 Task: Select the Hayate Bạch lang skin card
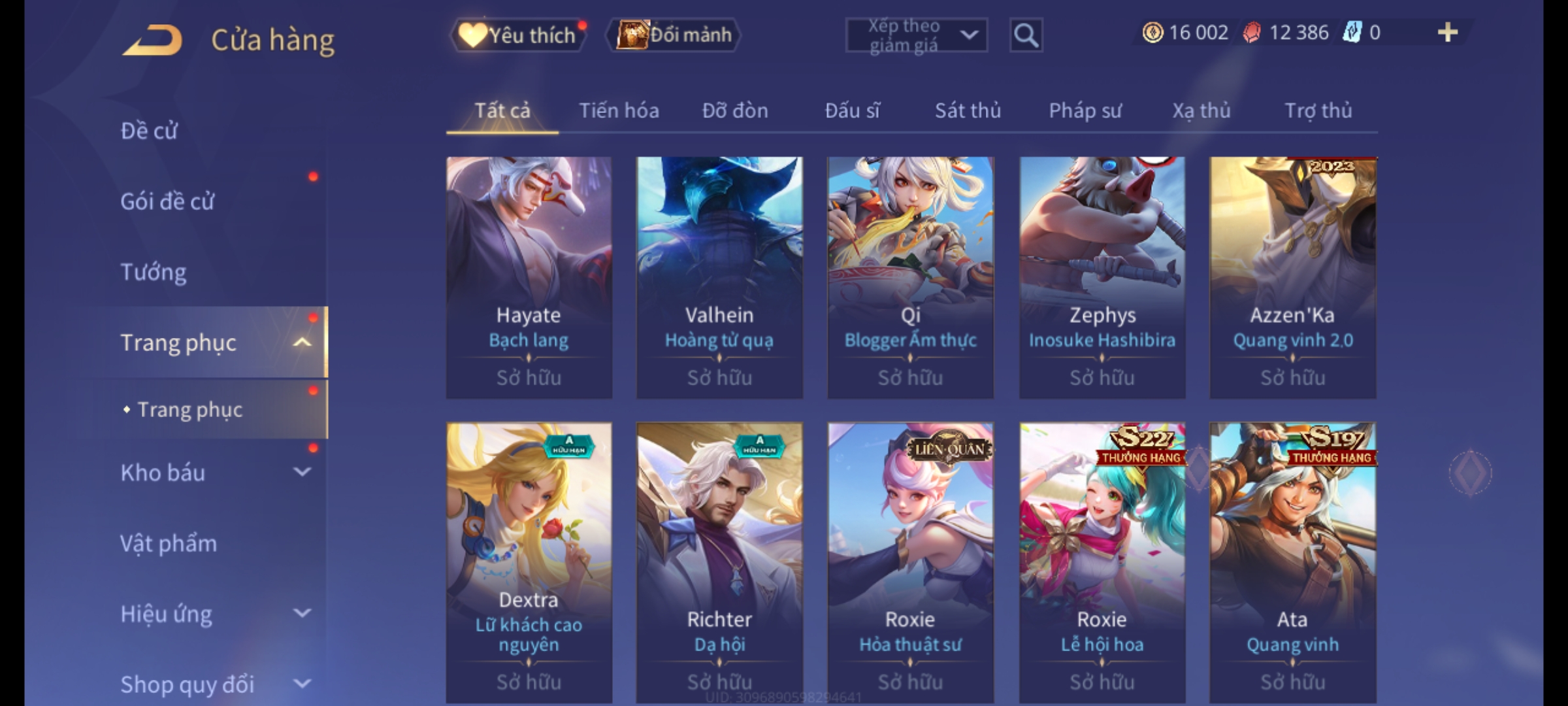click(529, 277)
